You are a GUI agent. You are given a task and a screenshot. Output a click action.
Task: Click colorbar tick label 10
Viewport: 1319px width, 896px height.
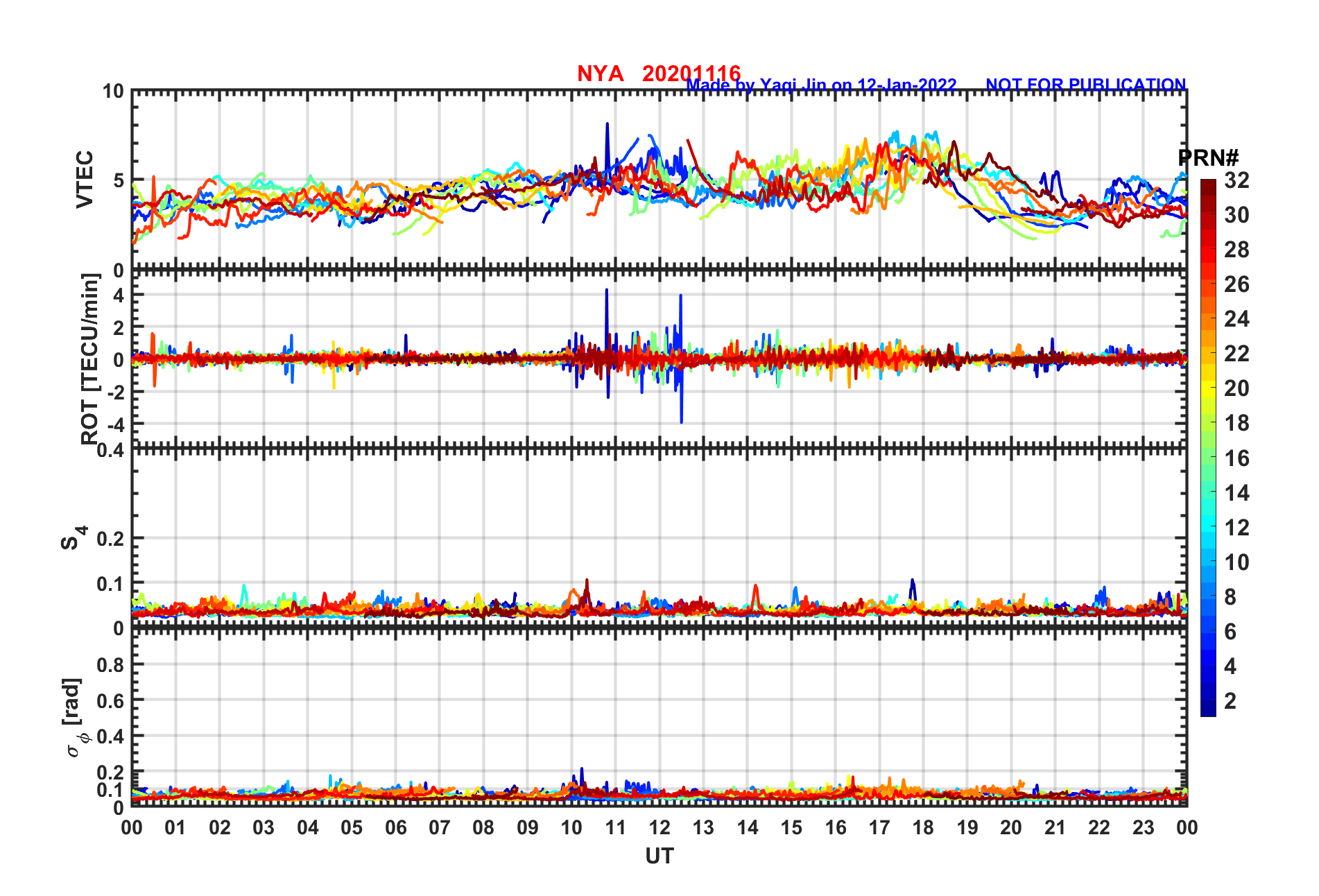(x=1236, y=562)
